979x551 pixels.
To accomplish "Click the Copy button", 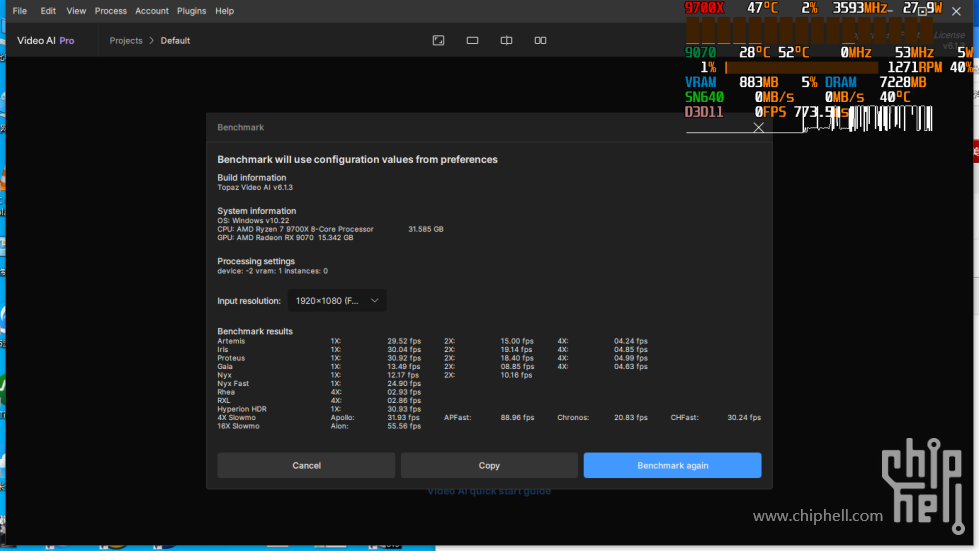I will tap(489, 466).
